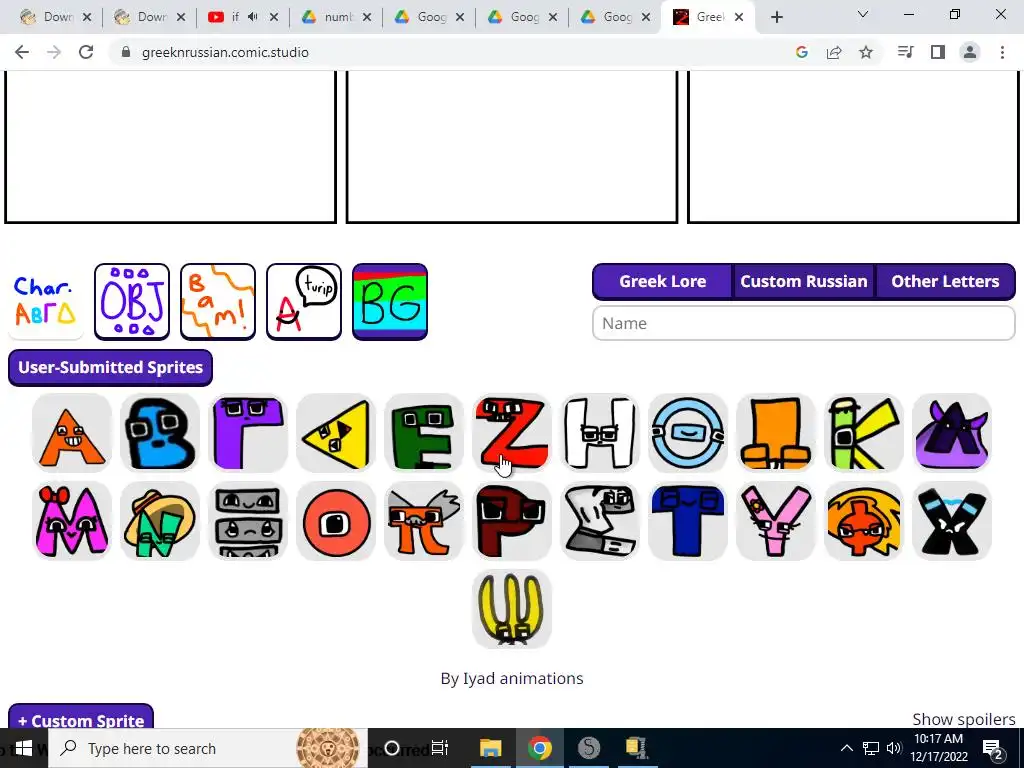This screenshot has width=1024, height=768.
Task: Click the + Custom Sprite button
Action: point(81,718)
